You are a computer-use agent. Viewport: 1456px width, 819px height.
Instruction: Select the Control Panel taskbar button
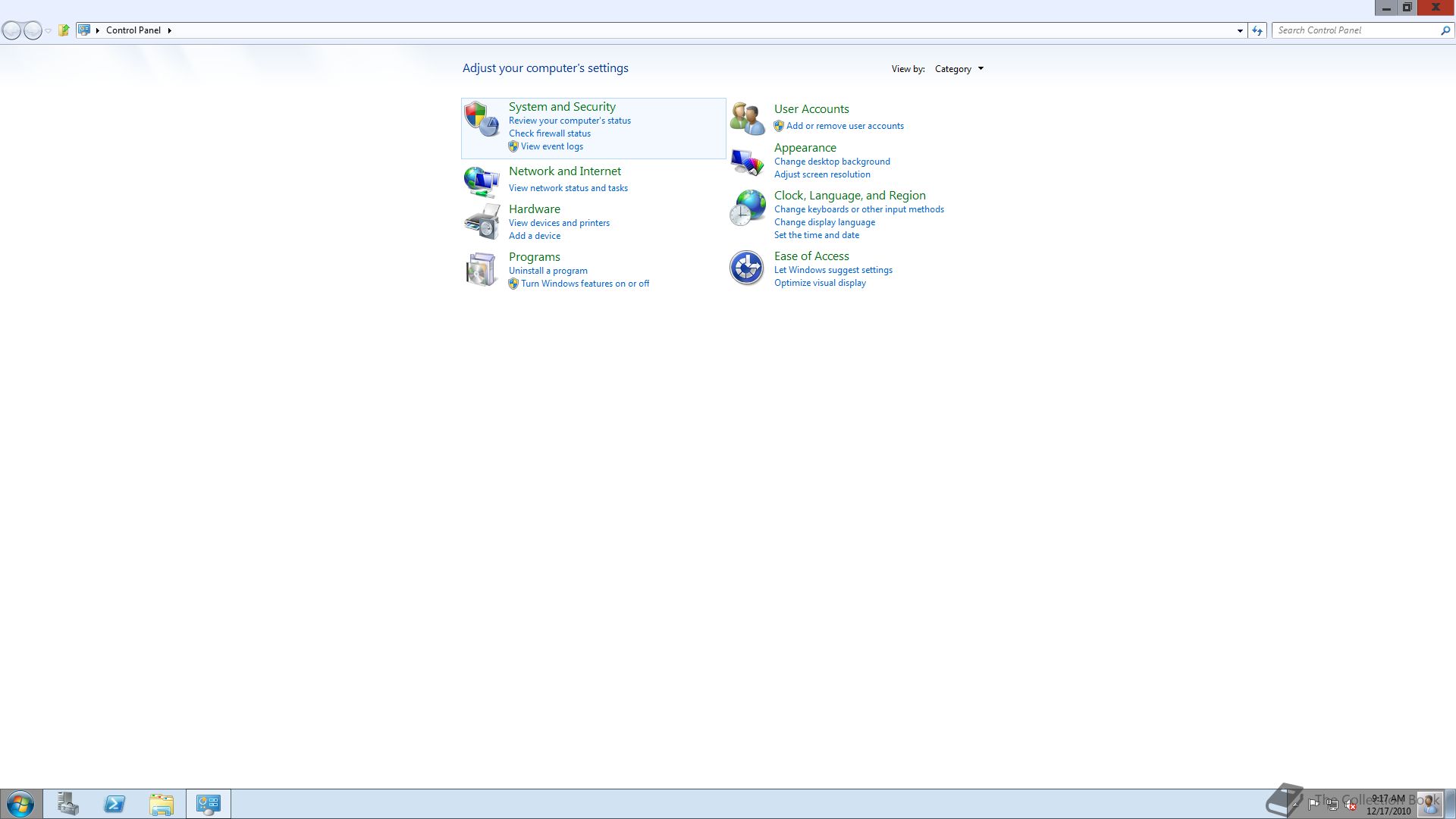point(209,804)
